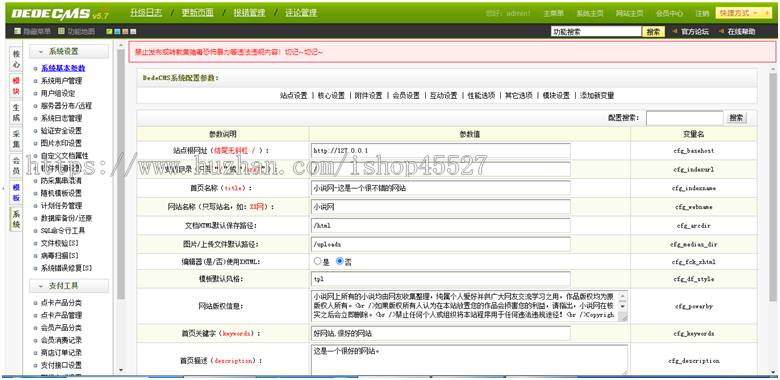Click the 首页描述 description textarea

click(x=470, y=360)
